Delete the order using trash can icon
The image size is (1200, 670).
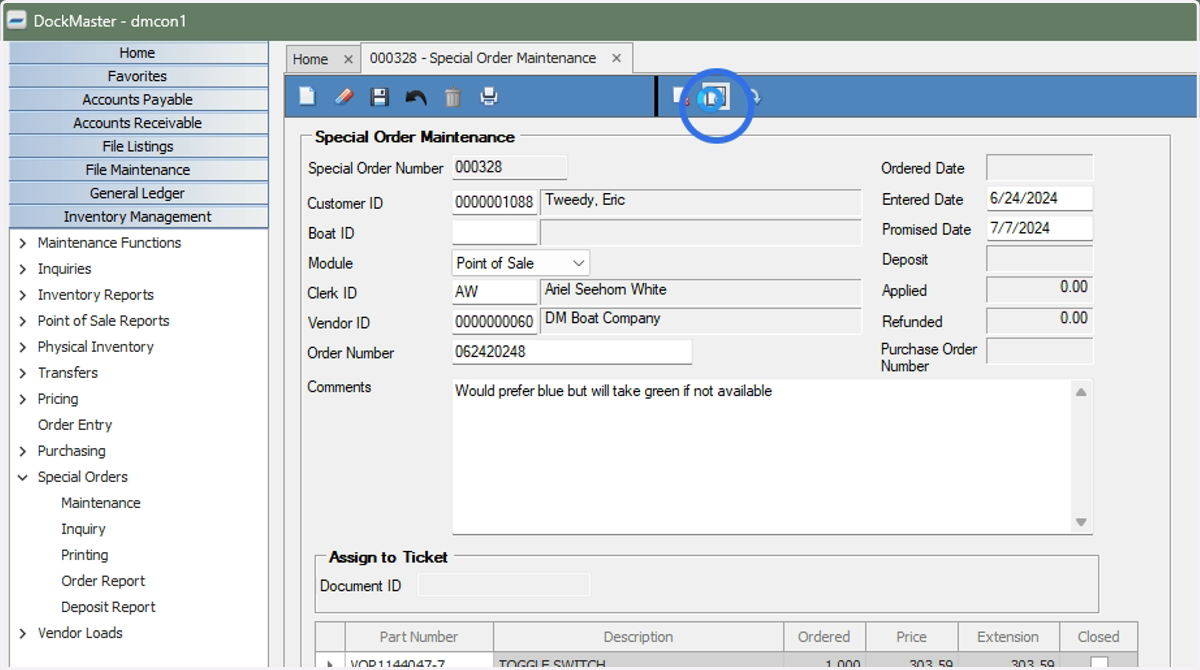(452, 97)
